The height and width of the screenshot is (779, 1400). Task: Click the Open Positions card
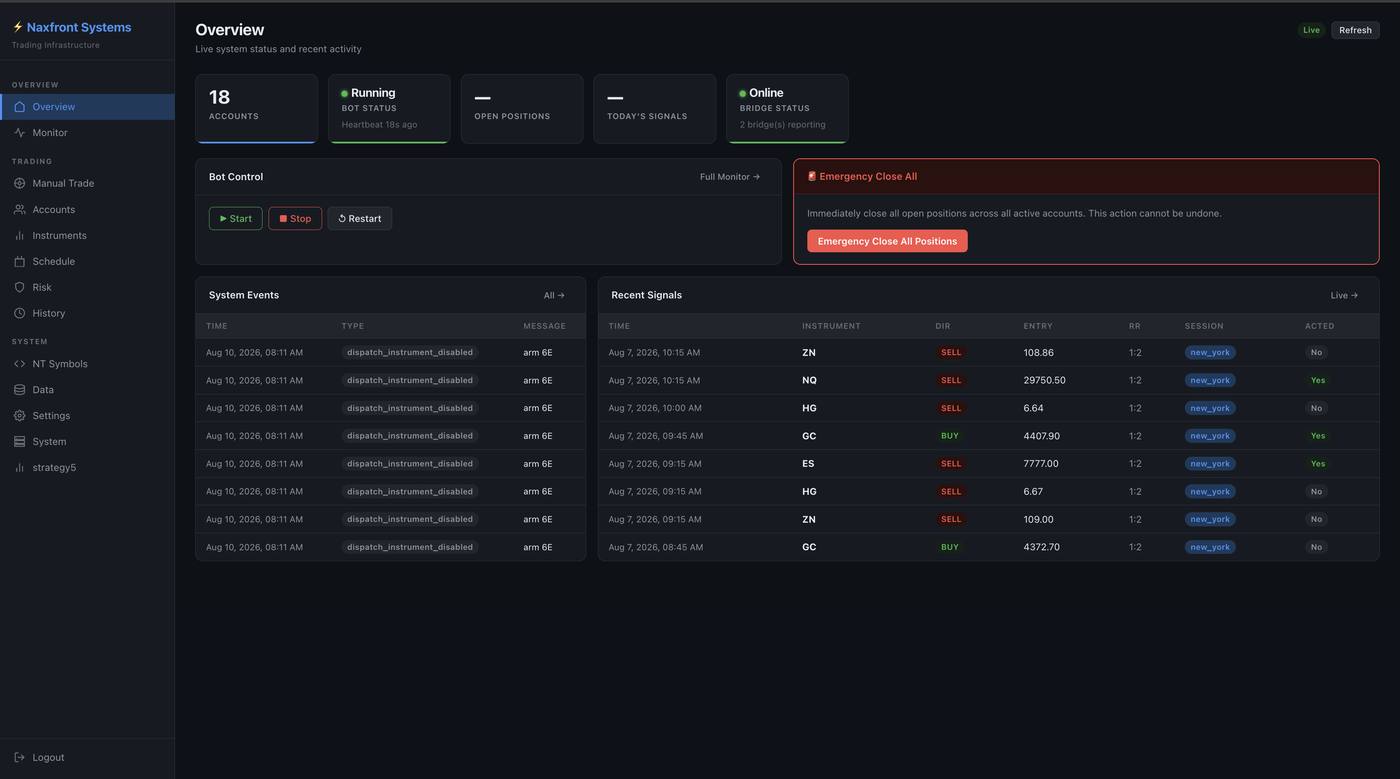[522, 109]
